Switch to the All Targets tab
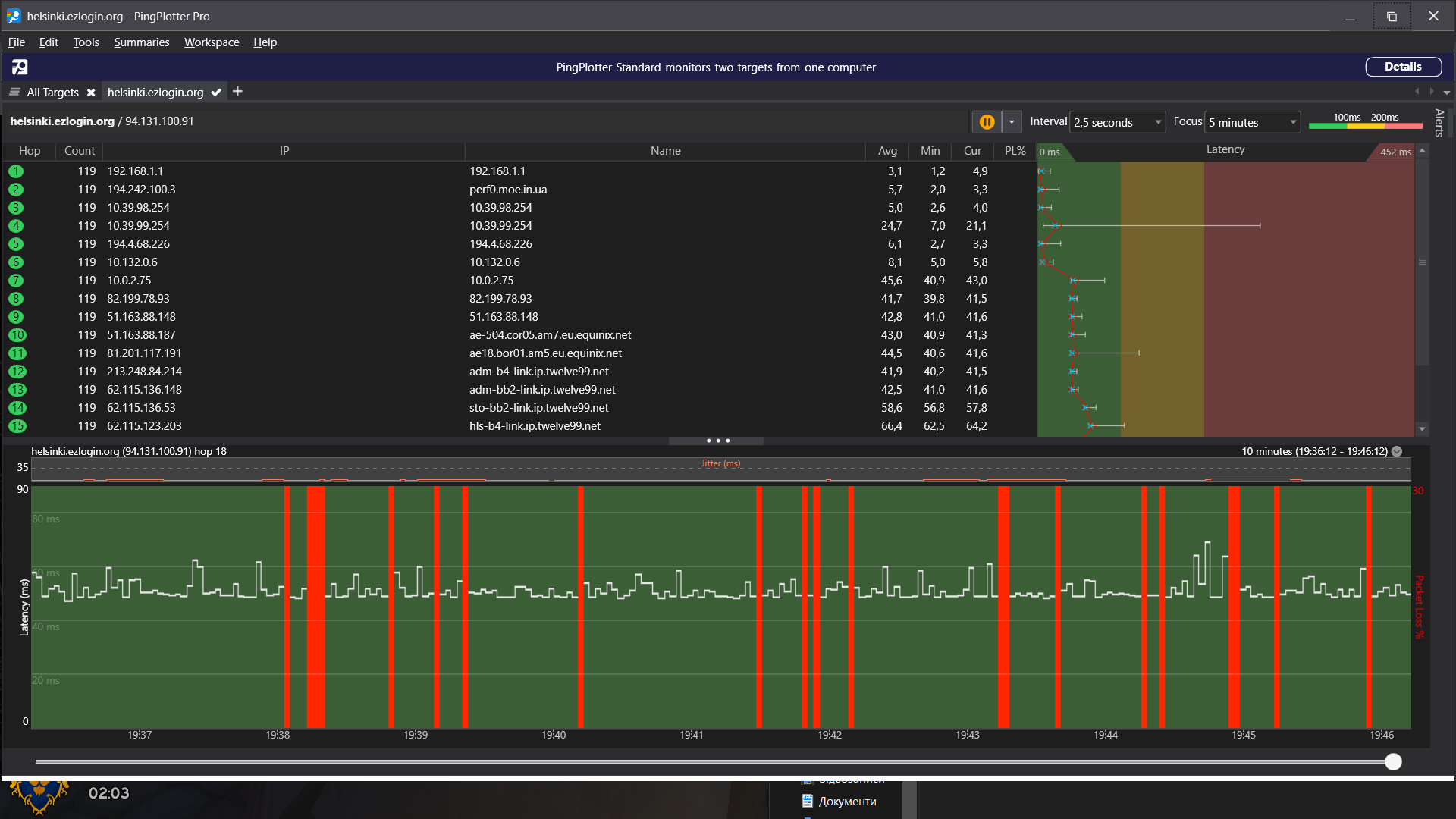Image resolution: width=1456 pixels, height=819 pixels. click(x=53, y=92)
